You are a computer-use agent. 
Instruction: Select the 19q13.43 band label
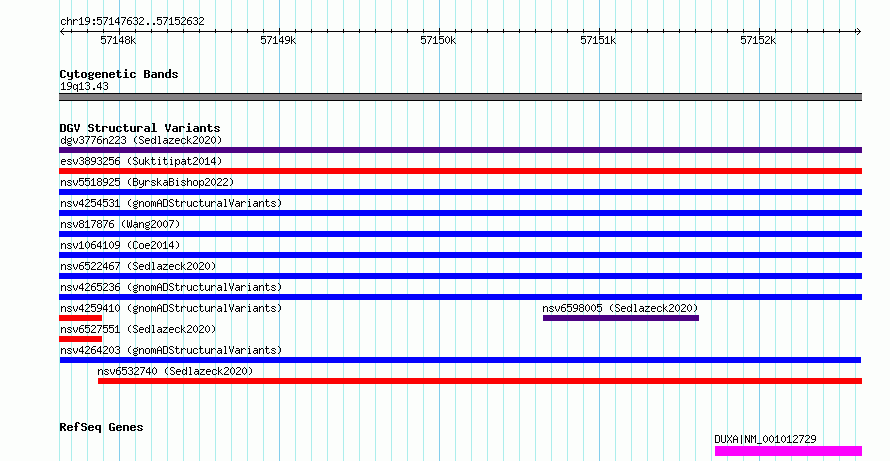tap(84, 86)
